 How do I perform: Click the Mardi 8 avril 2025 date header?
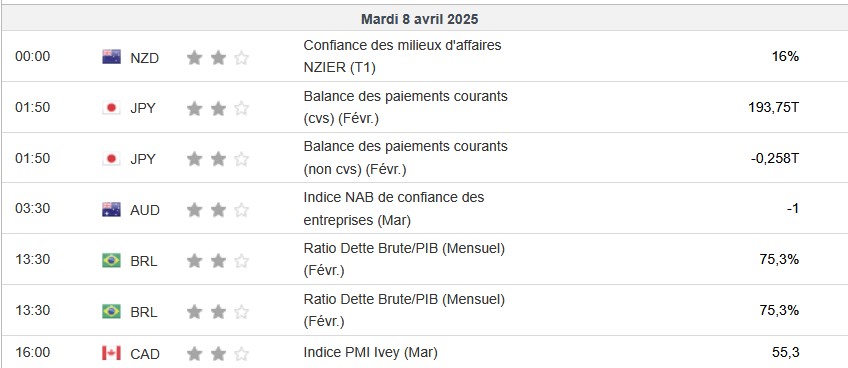(420, 19)
